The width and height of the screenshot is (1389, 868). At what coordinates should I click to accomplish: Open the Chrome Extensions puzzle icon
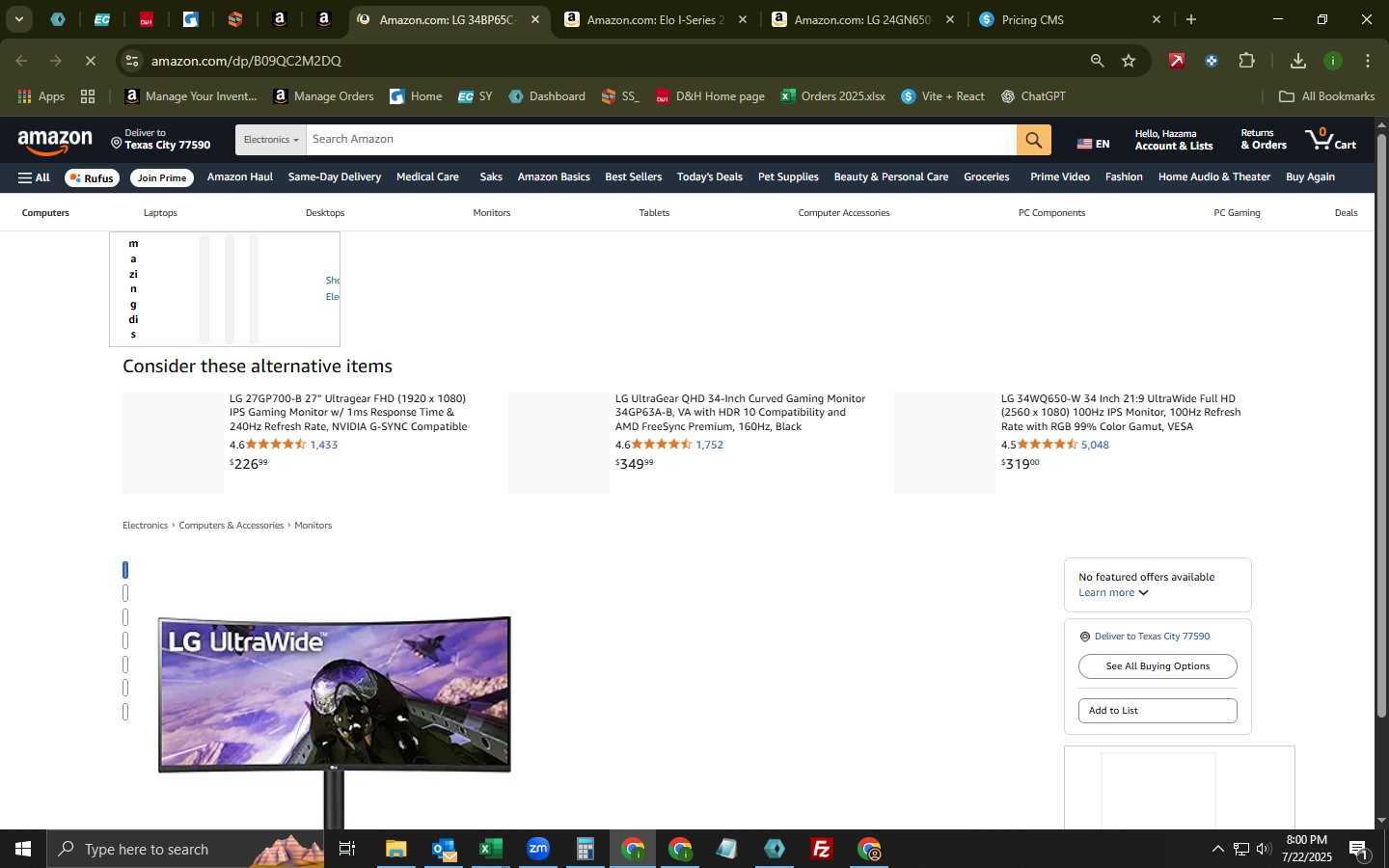pyautogui.click(x=1246, y=61)
